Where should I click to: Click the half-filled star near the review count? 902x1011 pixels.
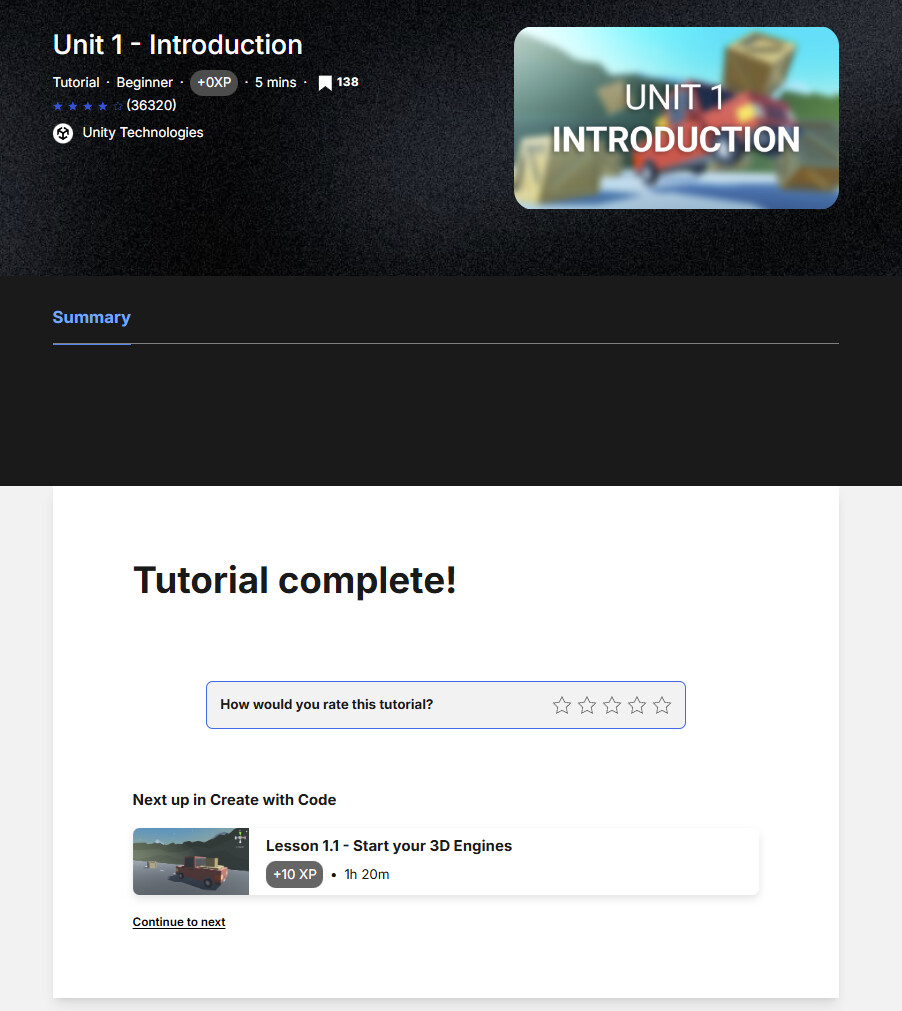coord(117,105)
